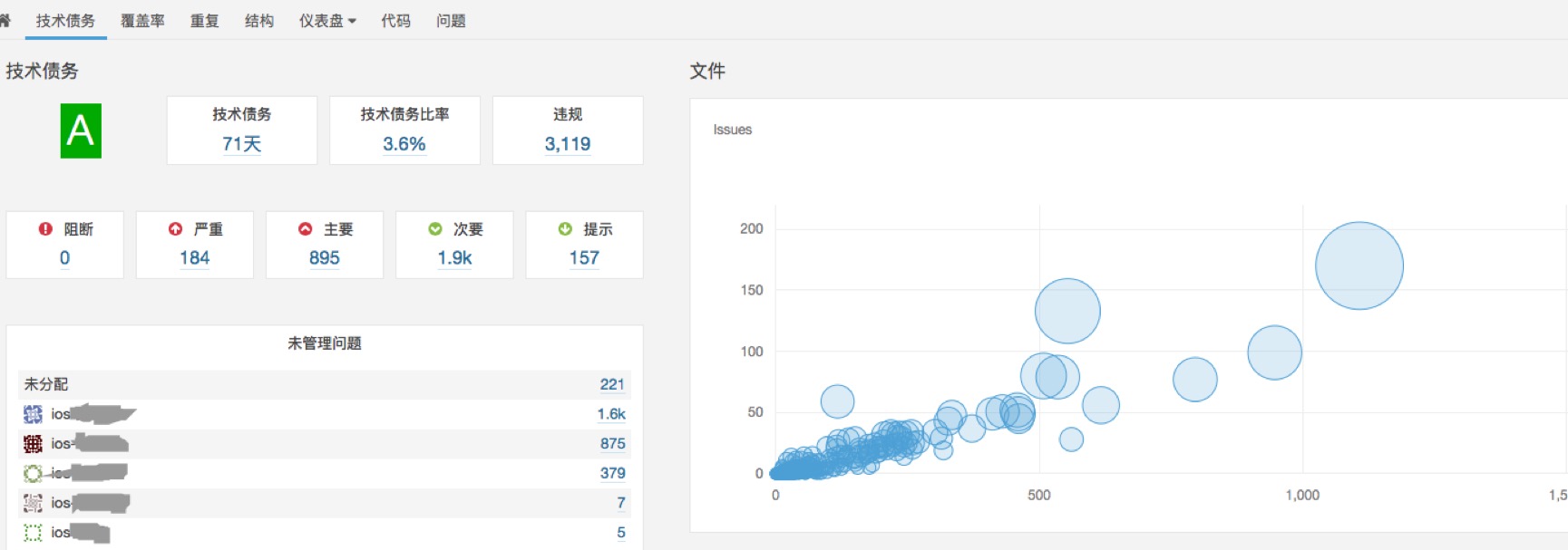The height and width of the screenshot is (550, 1568).
Task: Click the green 提示 info icon
Action: [x=565, y=229]
